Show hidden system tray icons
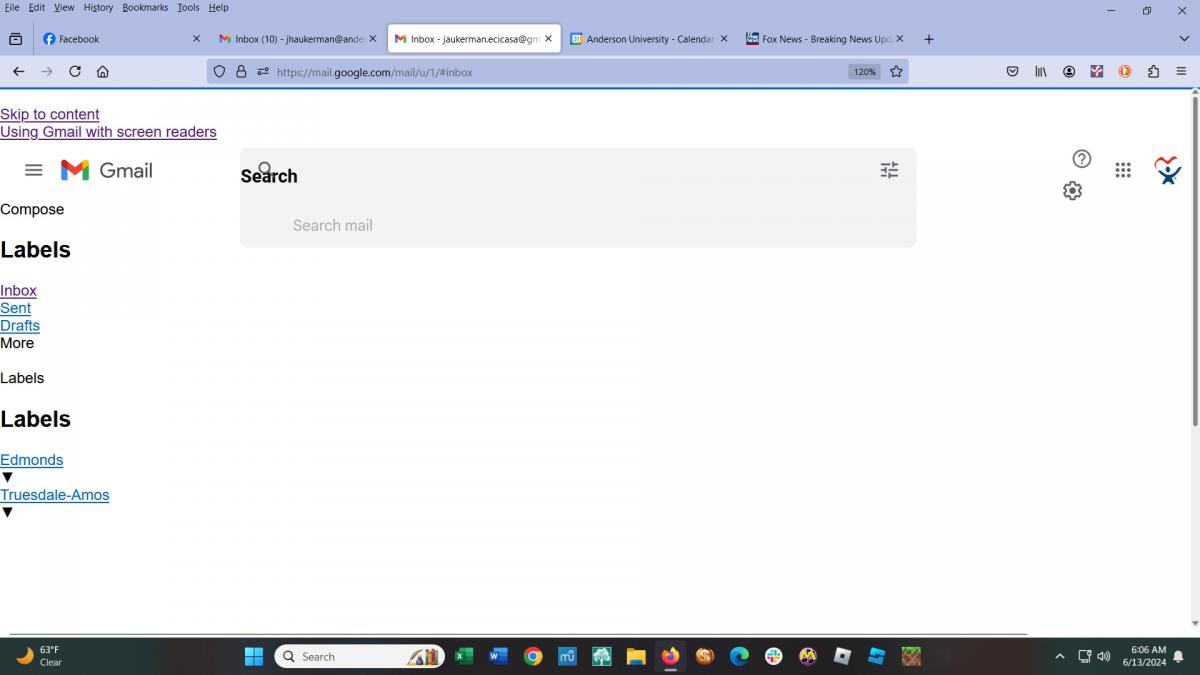Viewport: 1200px width, 675px height. pos(1060,657)
